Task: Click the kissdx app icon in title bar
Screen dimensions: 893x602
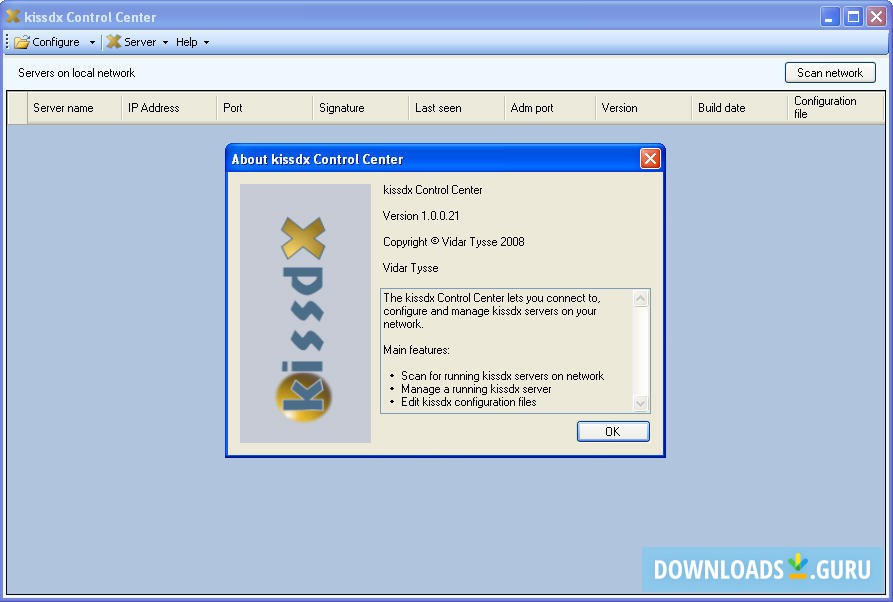Action: point(13,17)
